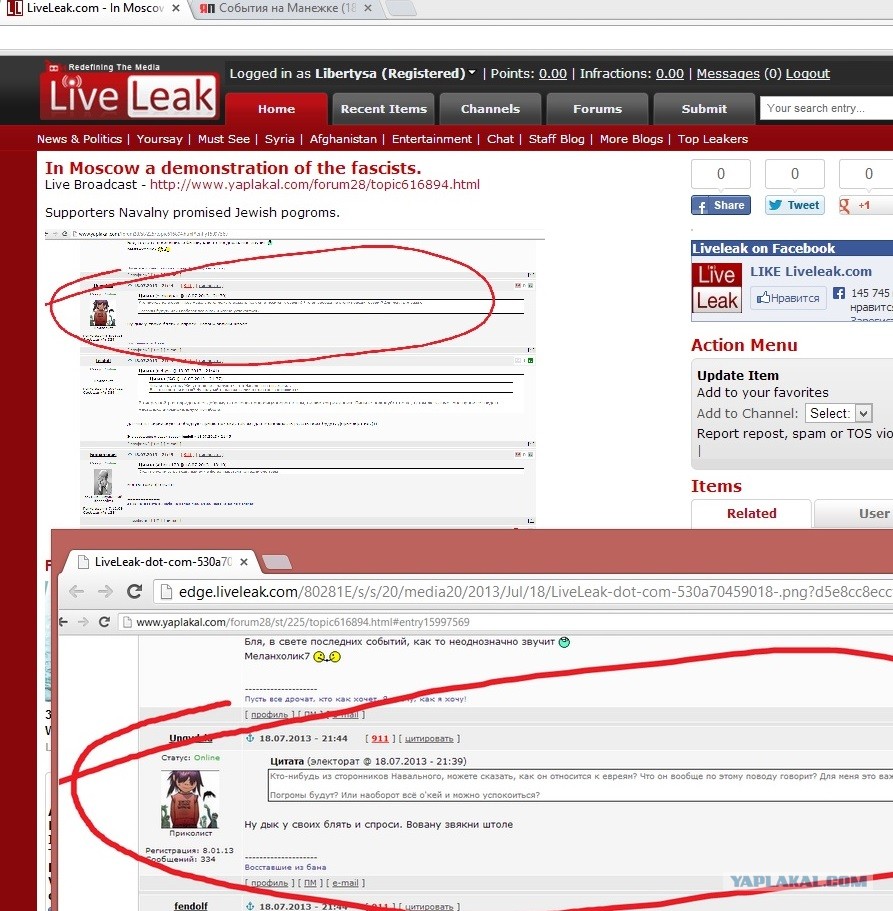Click the ПМ link under Восставшие из бана

click(x=310, y=883)
